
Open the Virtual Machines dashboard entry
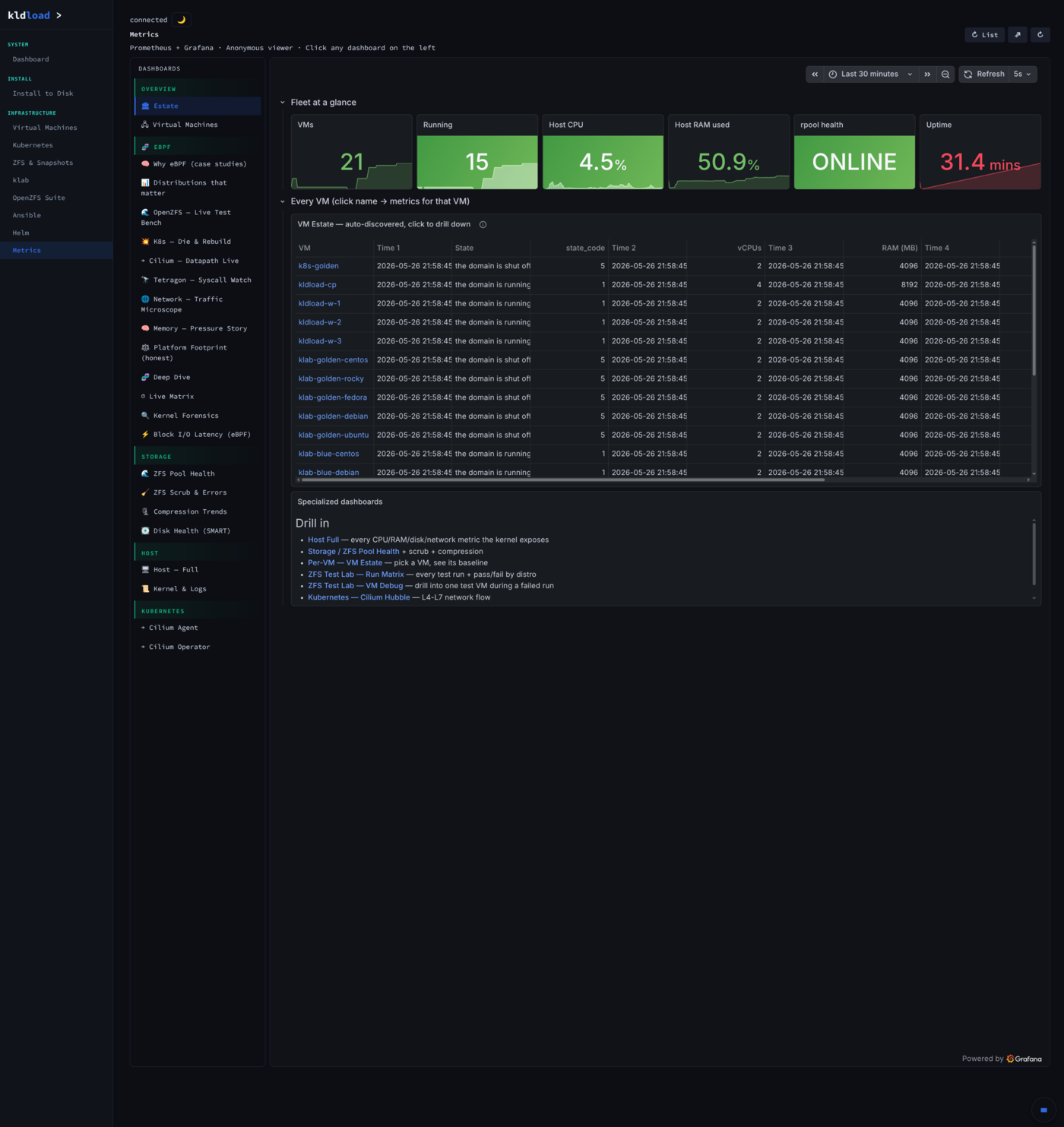198,125
